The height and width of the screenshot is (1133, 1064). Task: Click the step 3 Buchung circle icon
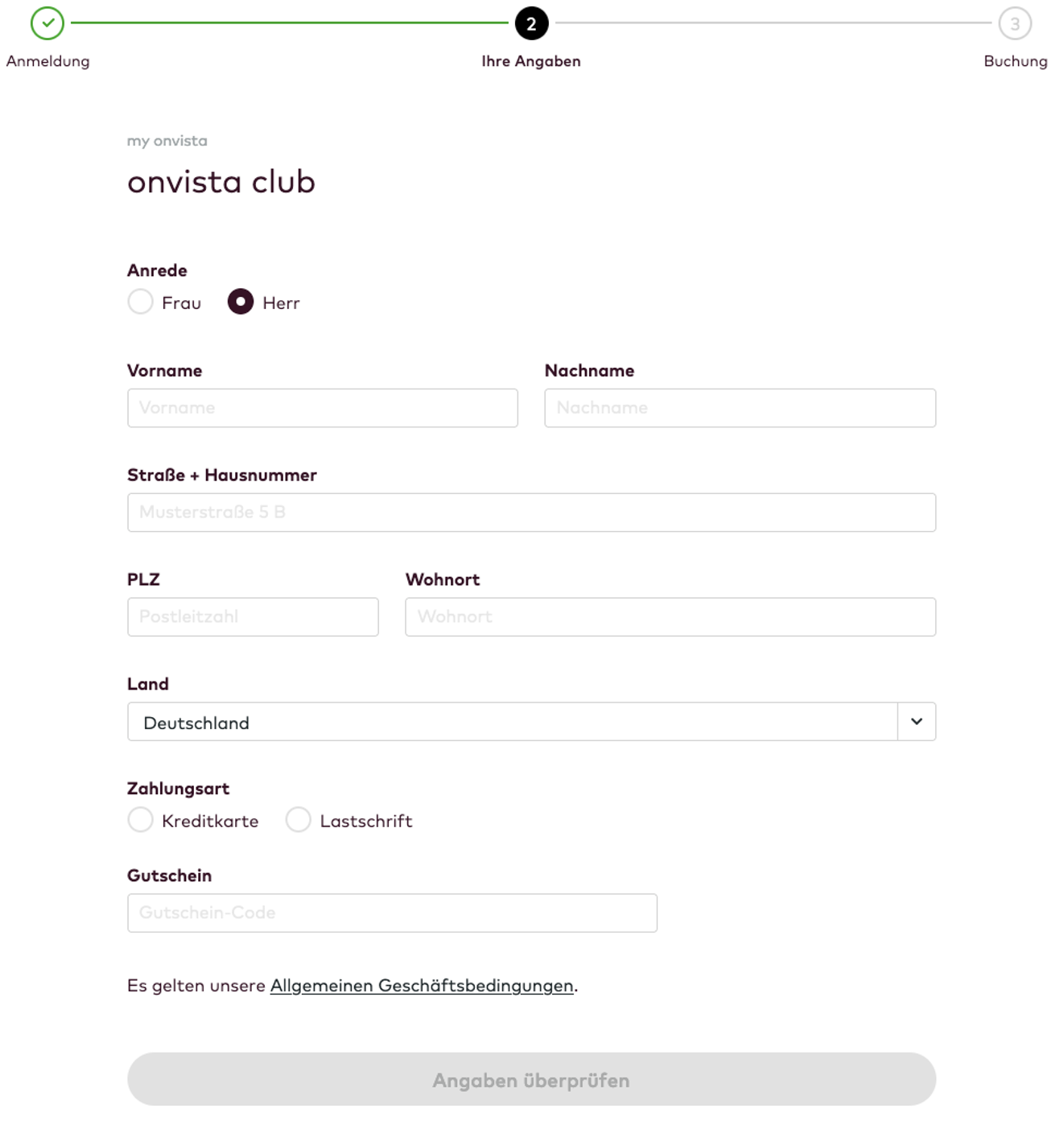click(1015, 23)
